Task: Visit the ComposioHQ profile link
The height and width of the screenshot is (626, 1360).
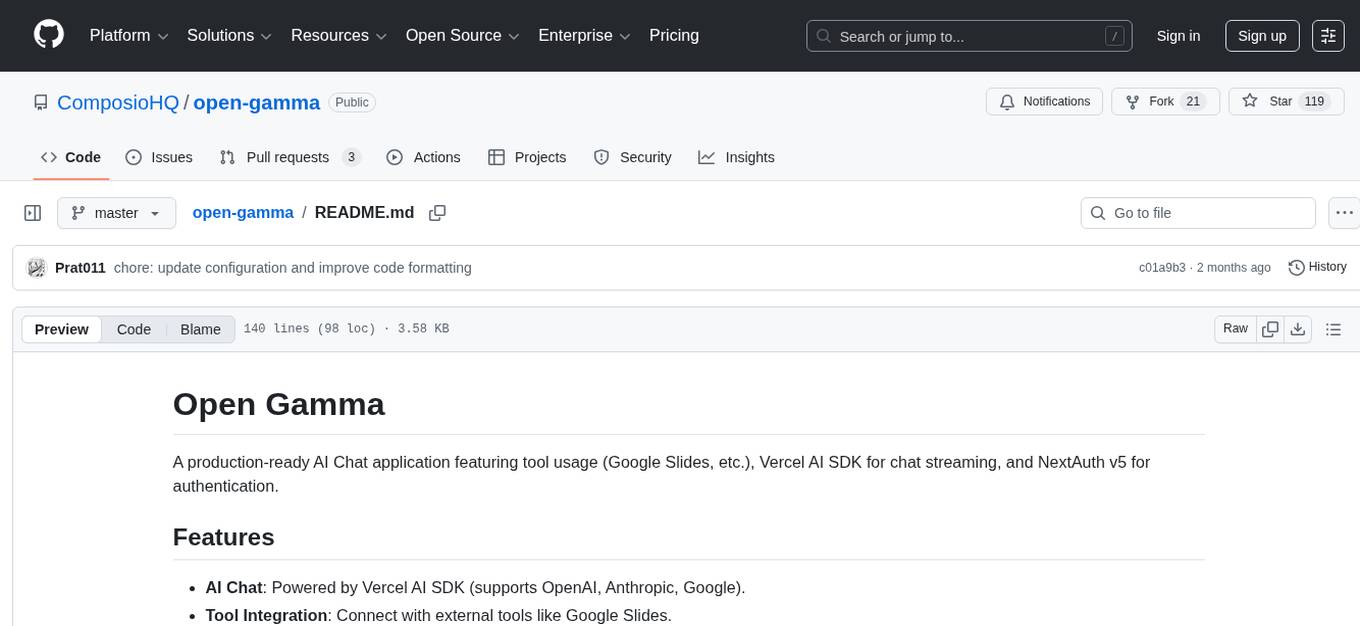Action: coord(118,102)
